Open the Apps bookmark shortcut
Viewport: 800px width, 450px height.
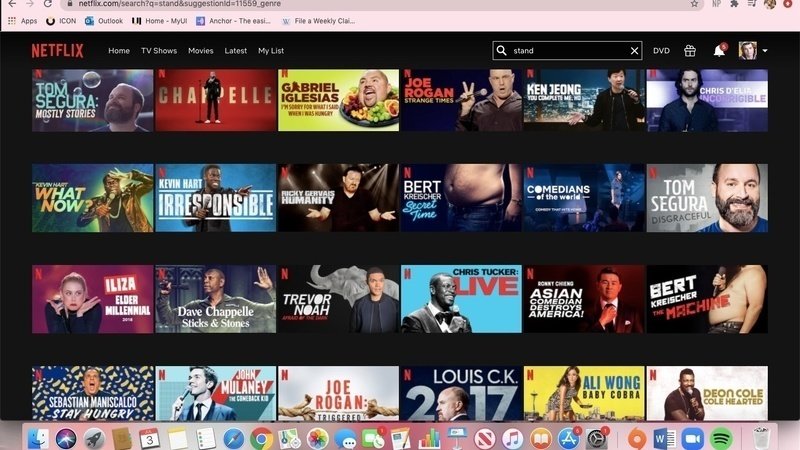pos(22,21)
